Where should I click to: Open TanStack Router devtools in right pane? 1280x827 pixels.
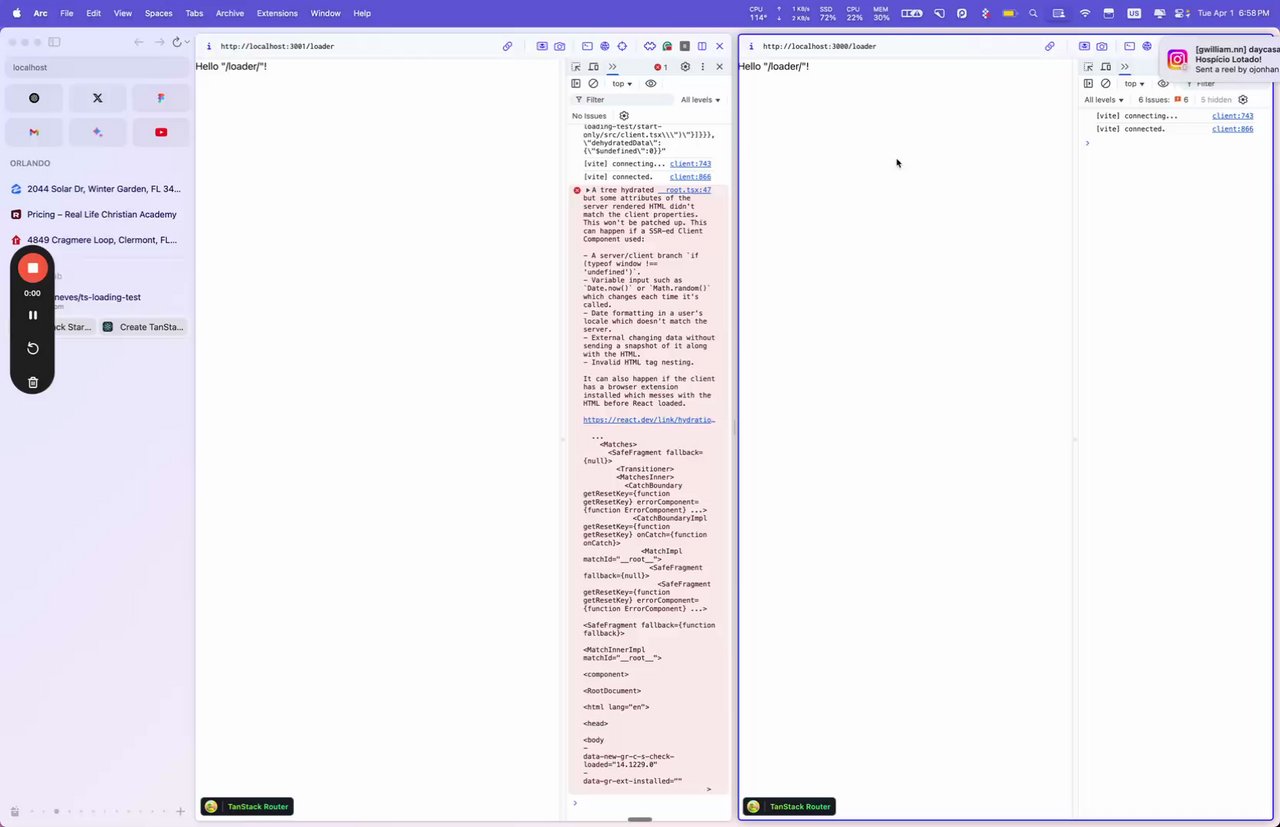click(x=789, y=807)
